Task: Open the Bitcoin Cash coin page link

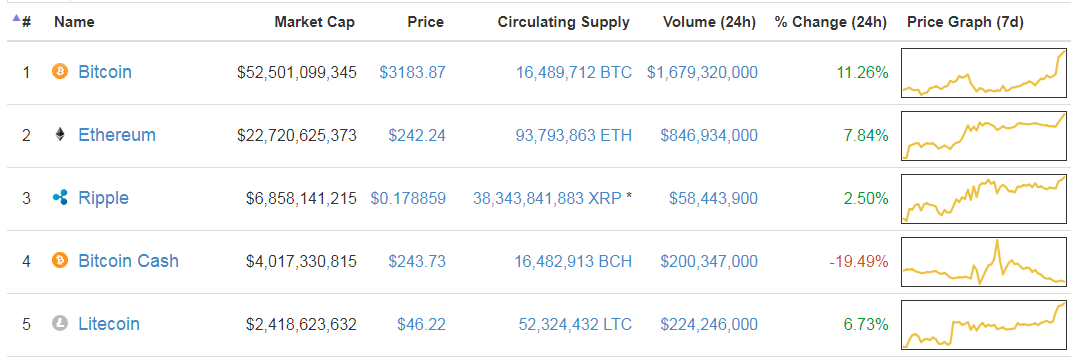Action: click(128, 261)
